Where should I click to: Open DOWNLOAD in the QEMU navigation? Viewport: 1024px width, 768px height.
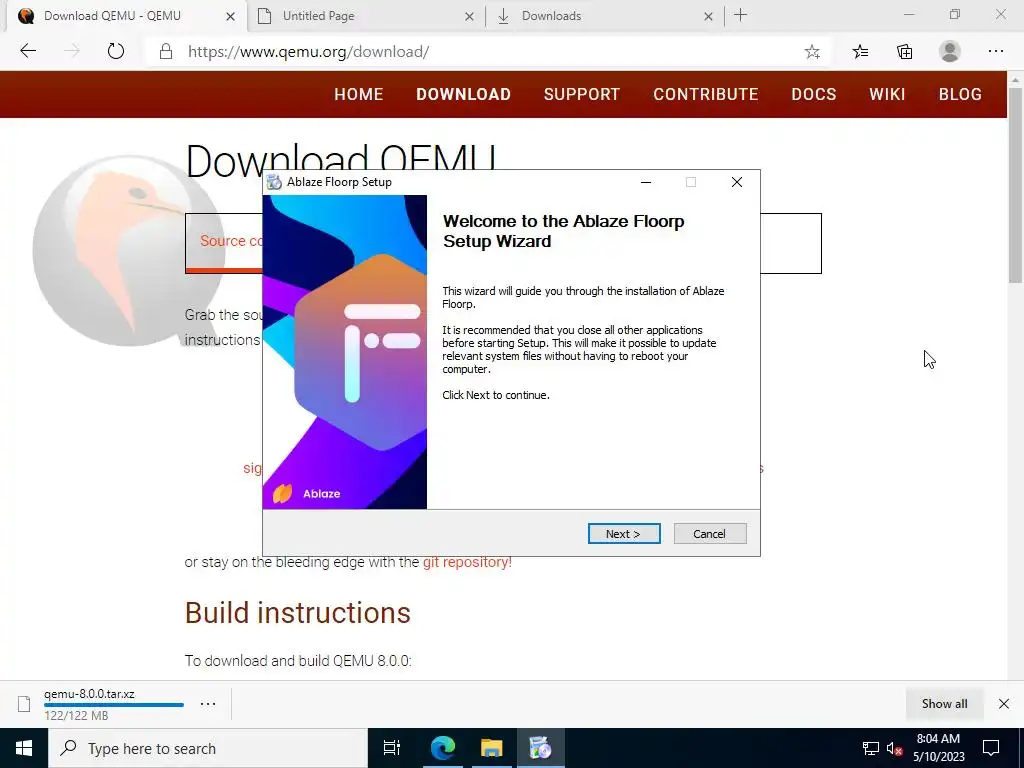coord(464,94)
